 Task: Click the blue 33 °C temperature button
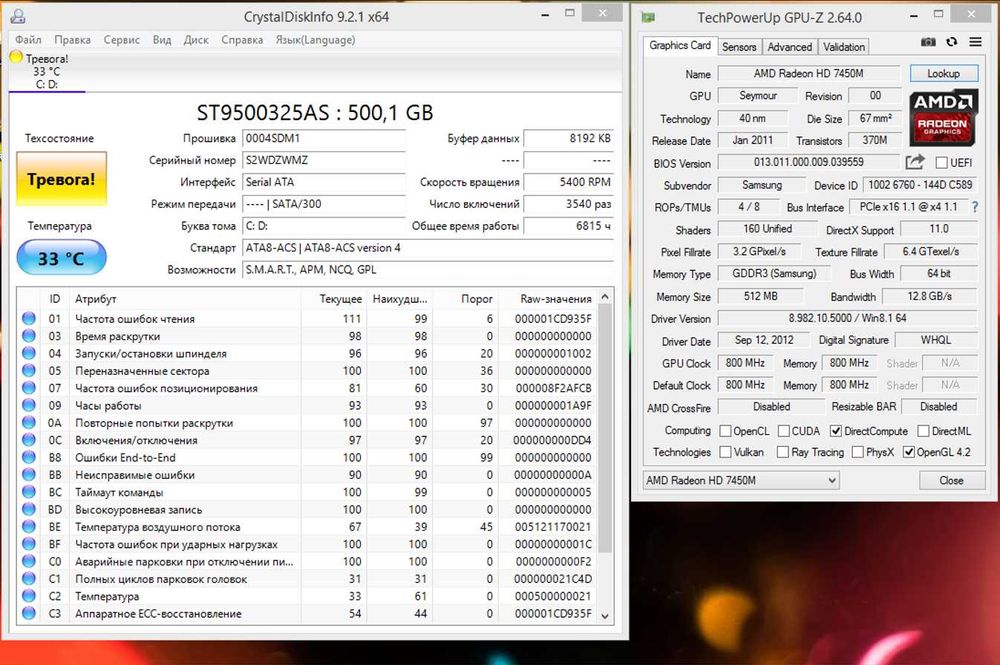pyautogui.click(x=61, y=258)
